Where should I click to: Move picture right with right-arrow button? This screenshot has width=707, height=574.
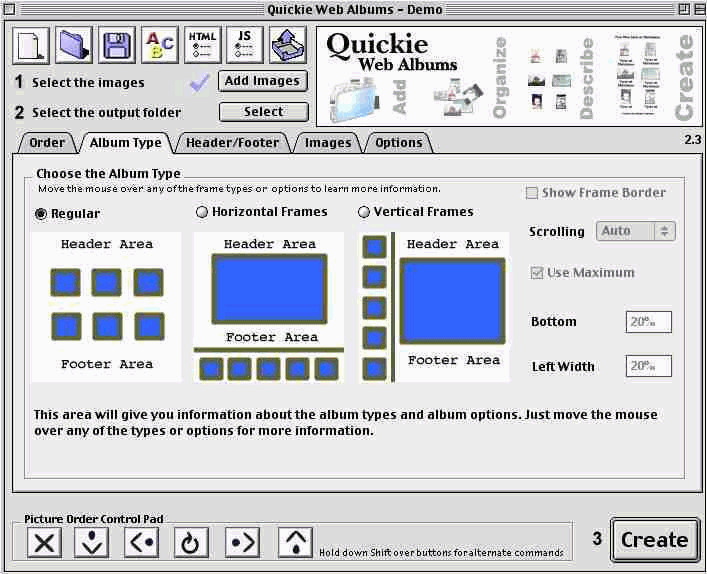(x=243, y=542)
